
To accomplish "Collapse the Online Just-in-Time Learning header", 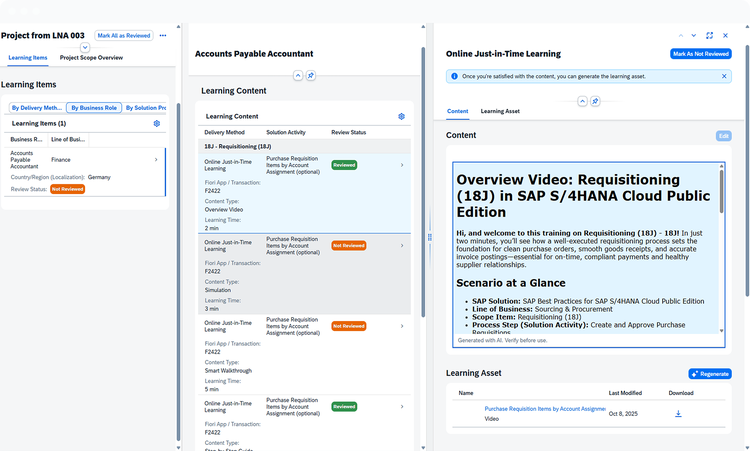I will (582, 101).
